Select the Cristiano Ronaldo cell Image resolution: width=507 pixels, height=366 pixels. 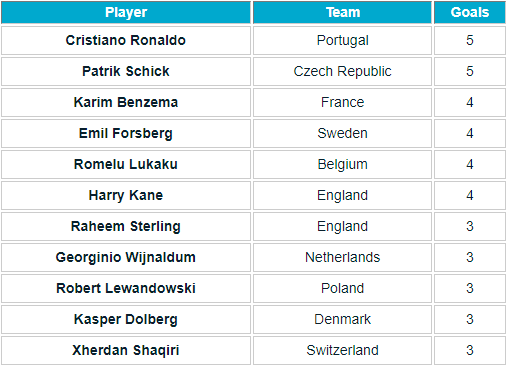(x=126, y=40)
